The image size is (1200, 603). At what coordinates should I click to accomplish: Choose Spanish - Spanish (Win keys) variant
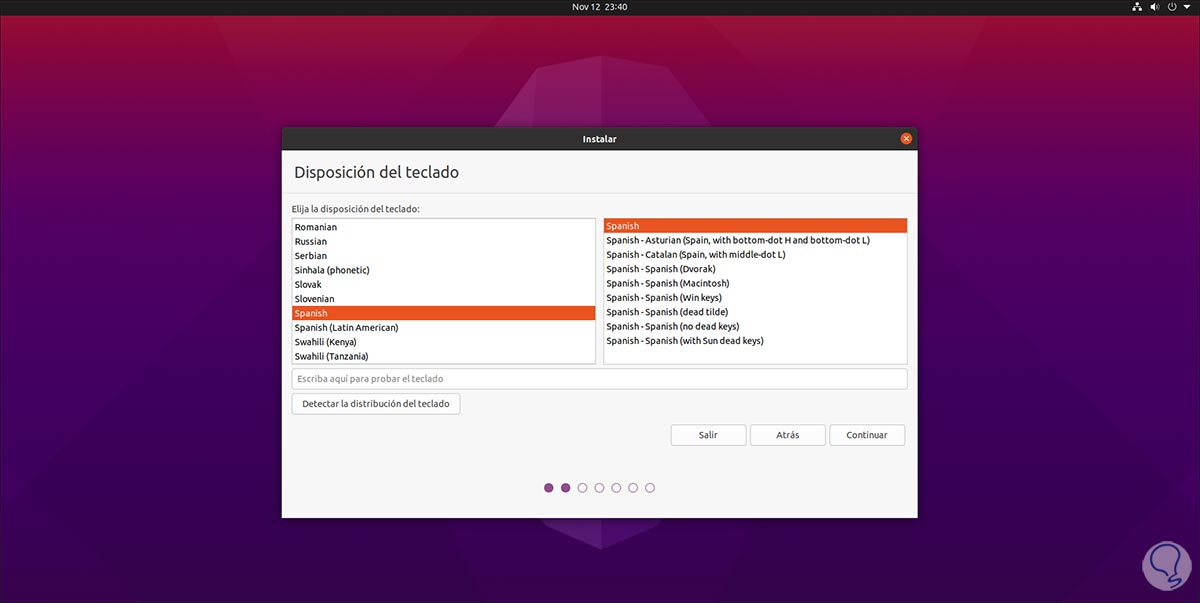pos(755,298)
